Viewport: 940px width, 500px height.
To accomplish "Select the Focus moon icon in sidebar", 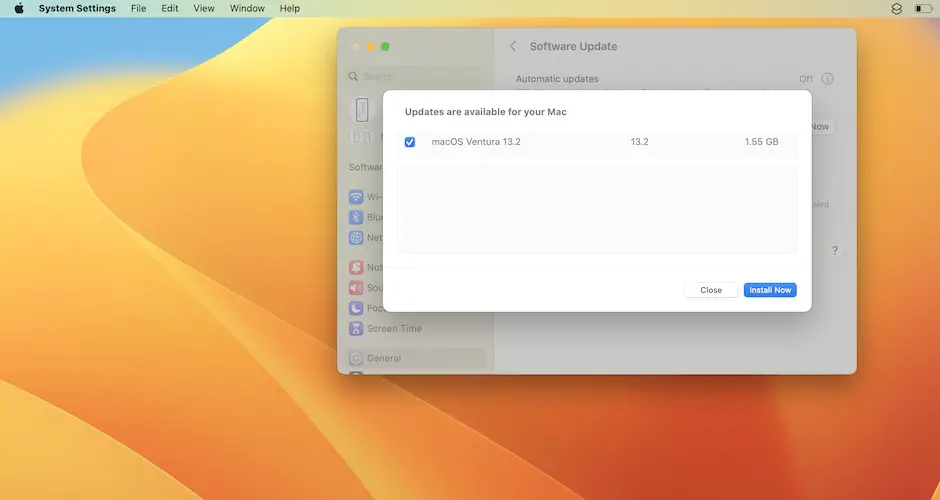I will 356,308.
